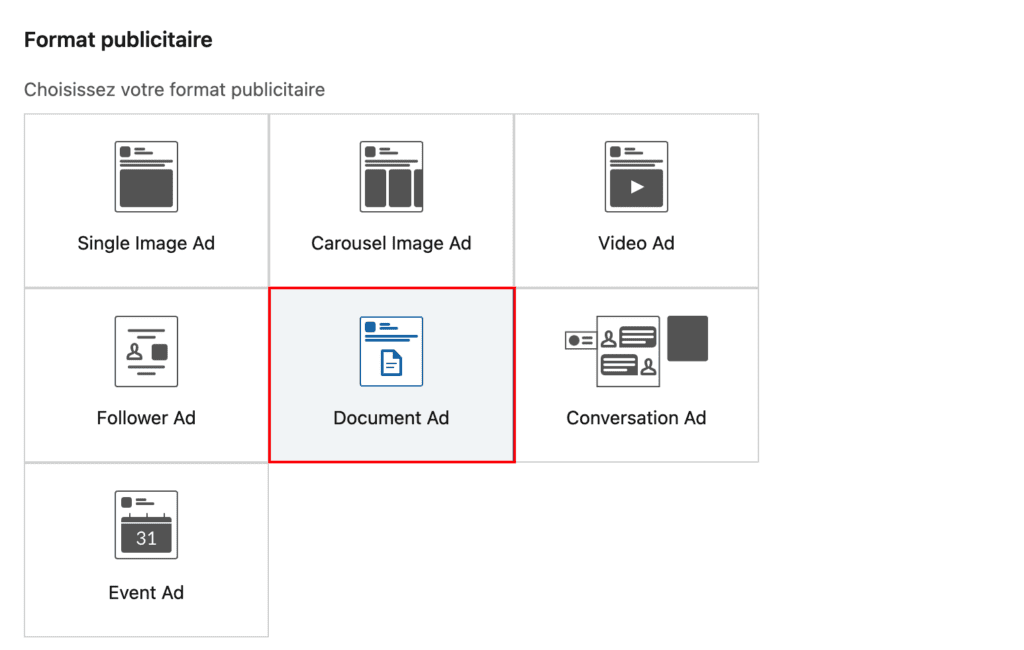Select the Event Ad calendar icon
Image resolution: width=1024 pixels, height=650 pixels.
click(x=146, y=523)
